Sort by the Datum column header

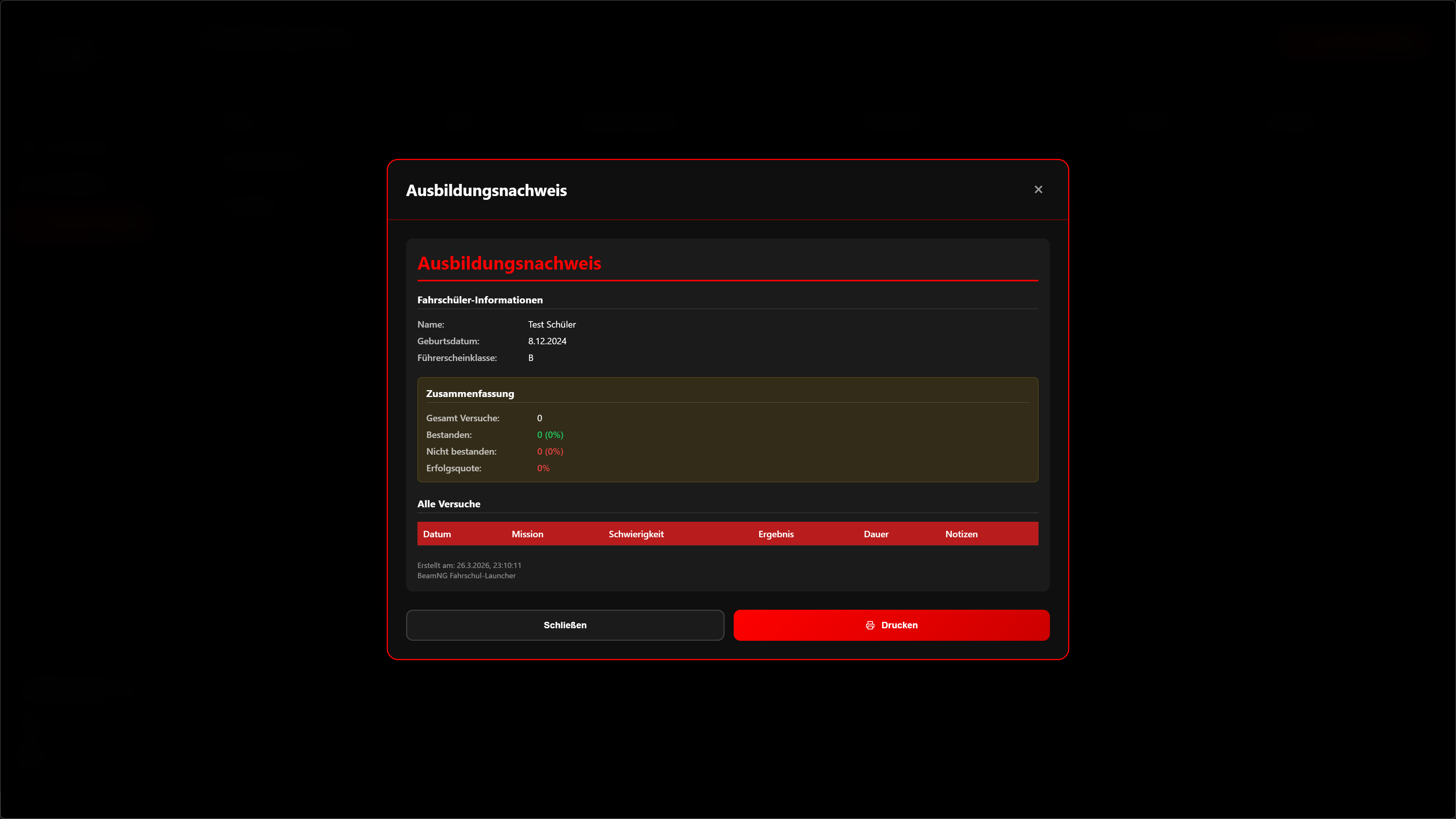point(437,534)
